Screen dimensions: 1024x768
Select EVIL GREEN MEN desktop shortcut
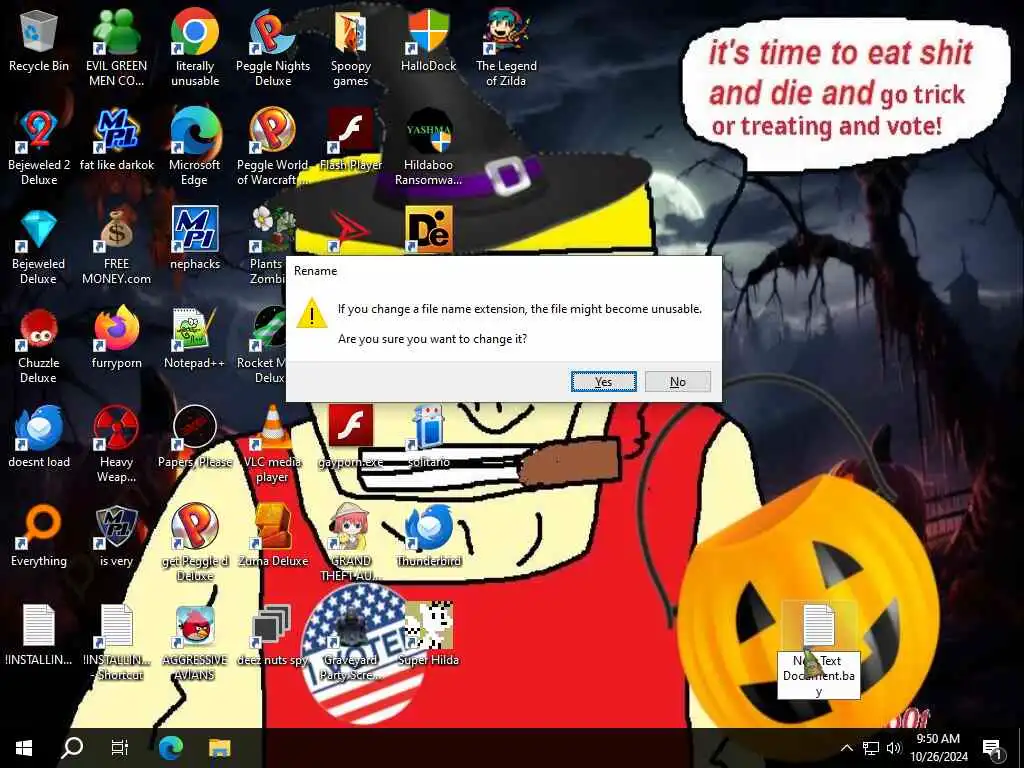pos(116,49)
